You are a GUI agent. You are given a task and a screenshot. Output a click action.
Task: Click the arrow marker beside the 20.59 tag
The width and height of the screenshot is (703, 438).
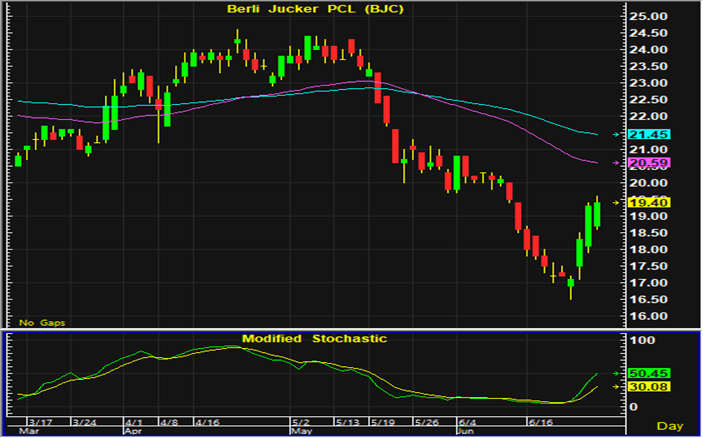[x=615, y=162]
